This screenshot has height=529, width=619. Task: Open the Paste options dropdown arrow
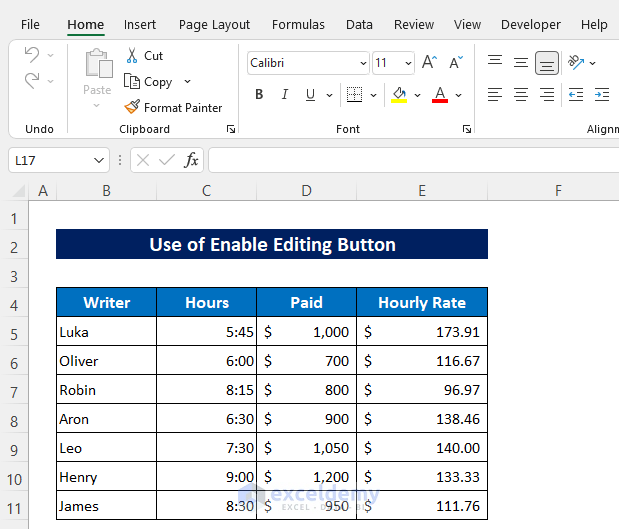pyautogui.click(x=97, y=105)
